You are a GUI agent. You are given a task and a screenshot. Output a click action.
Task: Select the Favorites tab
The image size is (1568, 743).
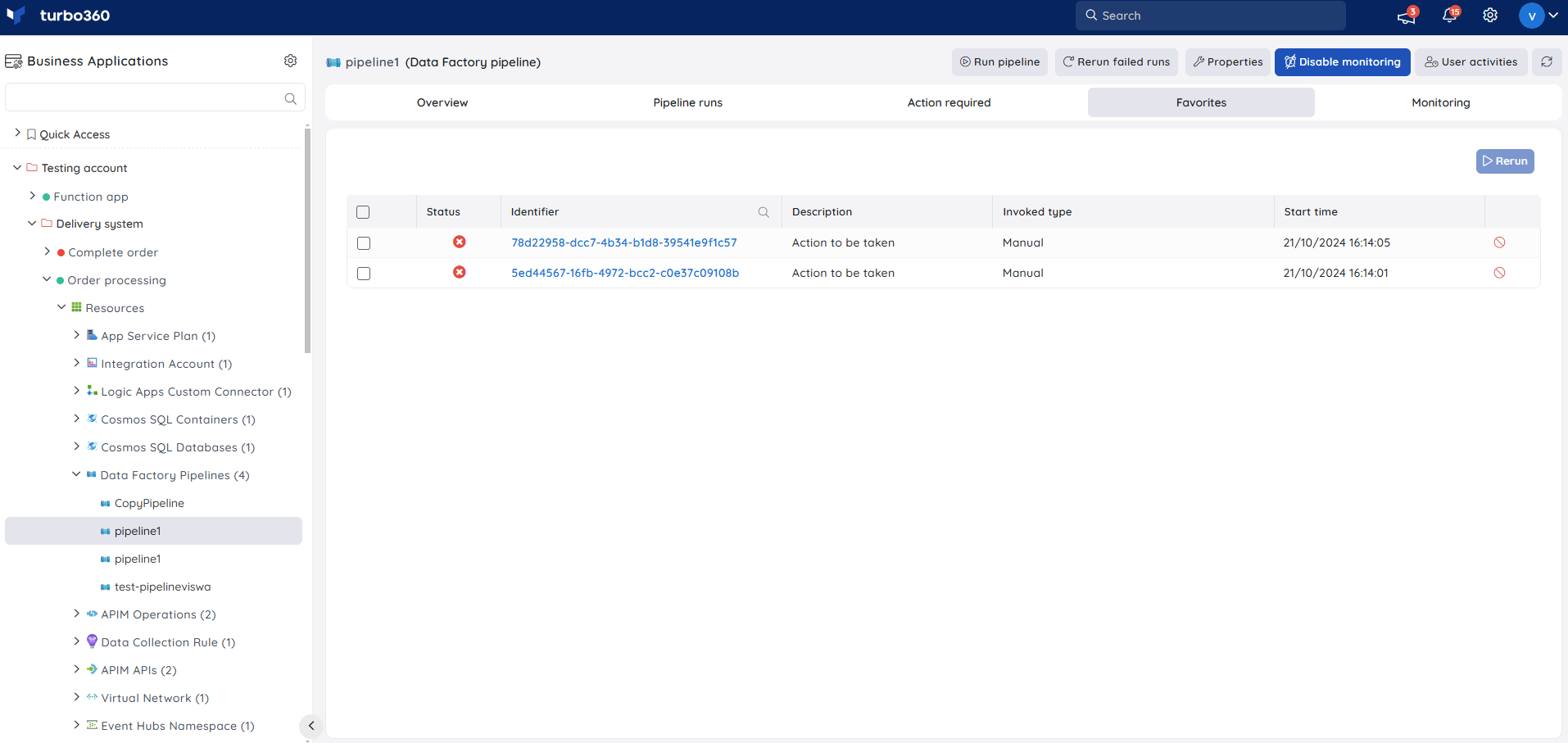(1201, 102)
